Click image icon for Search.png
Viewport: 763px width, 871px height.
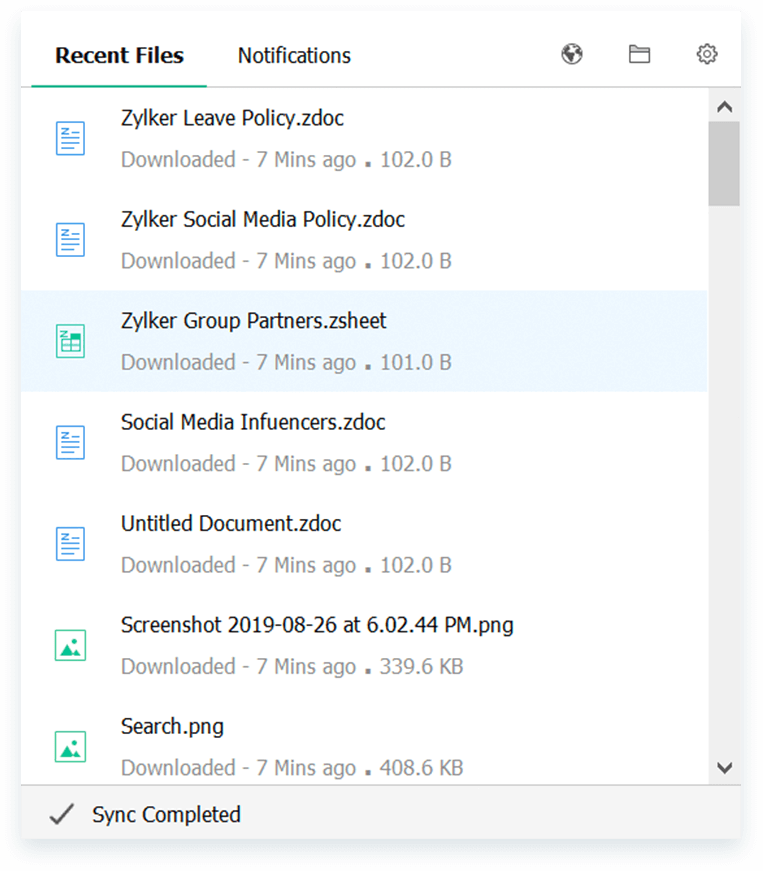click(x=70, y=746)
